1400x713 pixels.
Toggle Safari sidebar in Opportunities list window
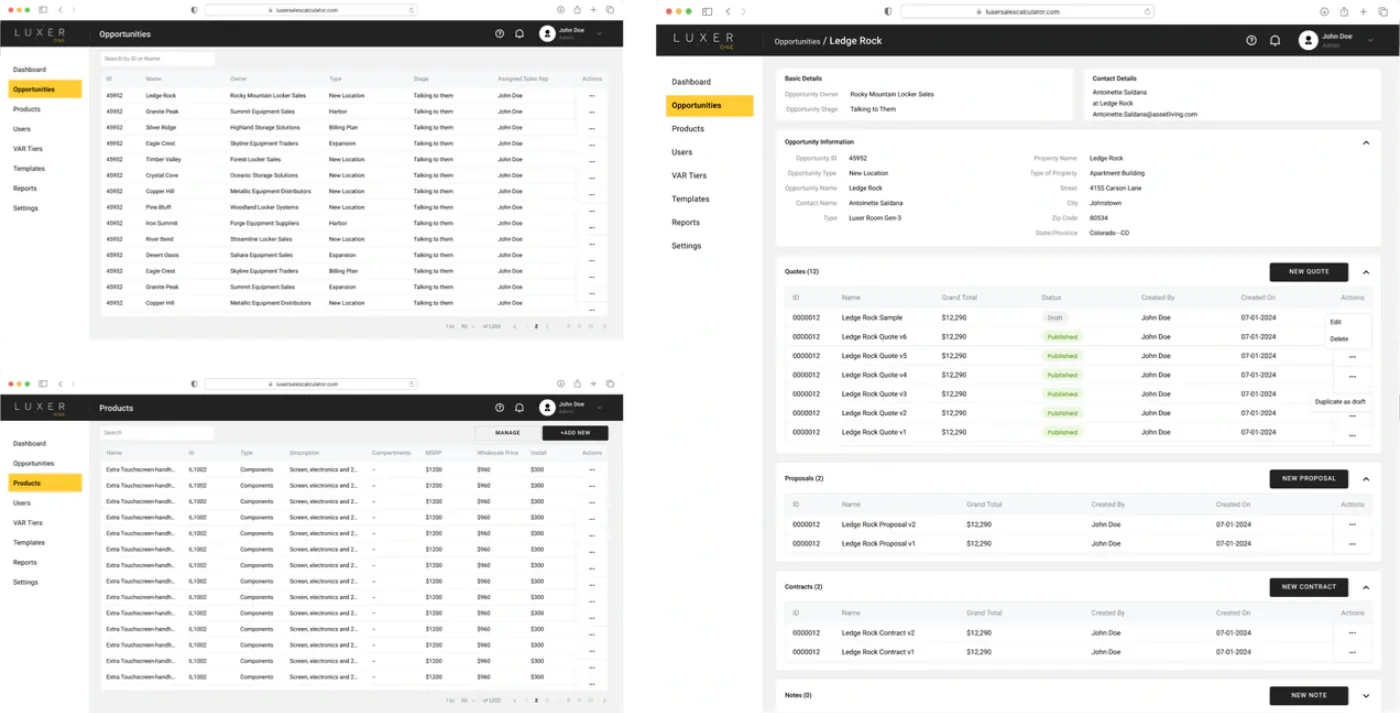[43, 10]
